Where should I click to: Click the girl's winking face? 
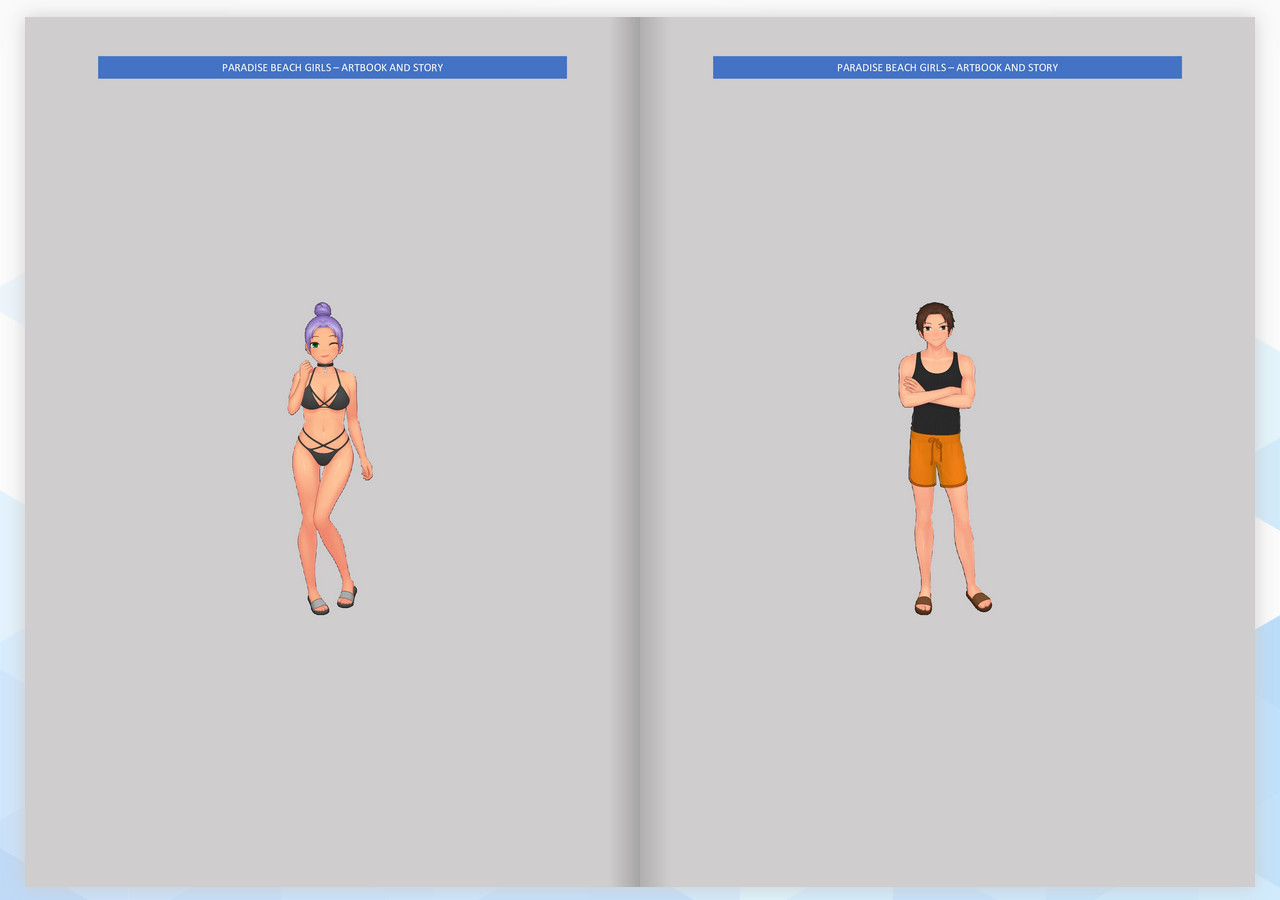pos(324,346)
